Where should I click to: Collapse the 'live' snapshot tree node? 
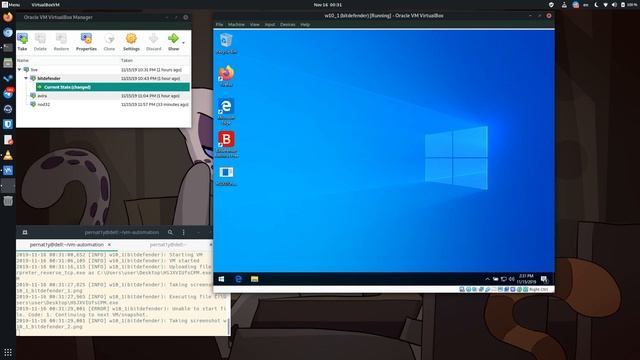pos(19,70)
